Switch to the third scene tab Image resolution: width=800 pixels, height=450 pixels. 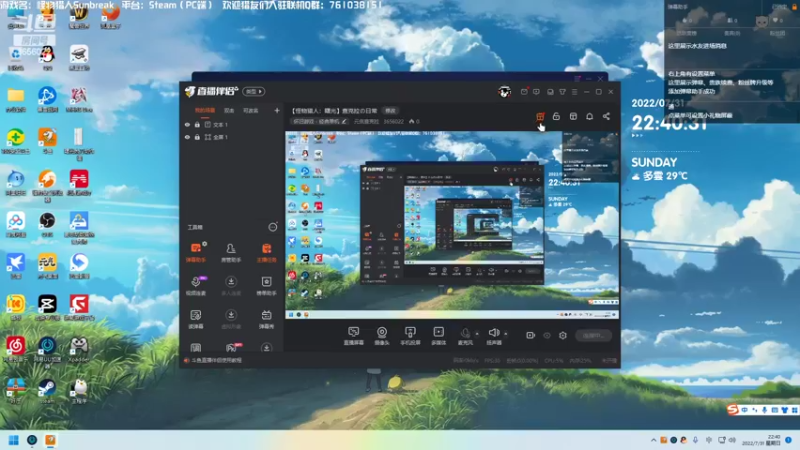point(251,110)
